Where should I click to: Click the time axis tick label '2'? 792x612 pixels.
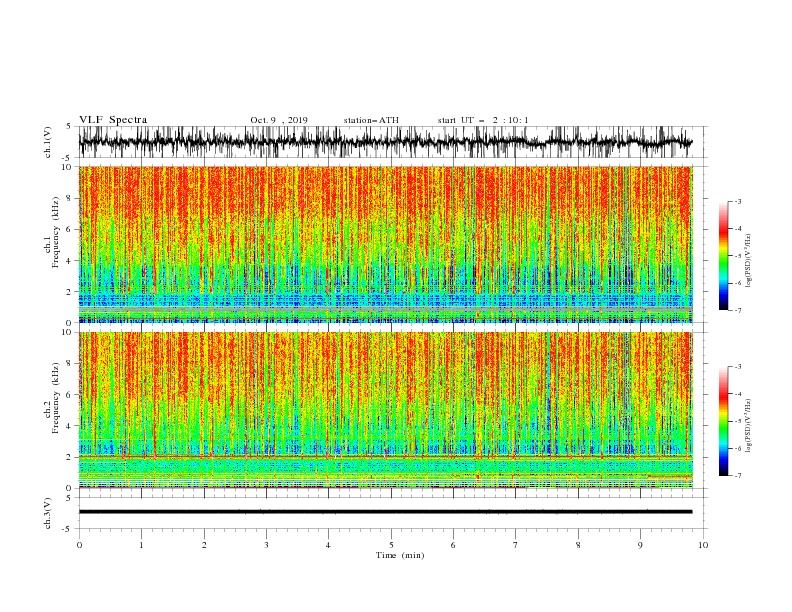tap(204, 545)
